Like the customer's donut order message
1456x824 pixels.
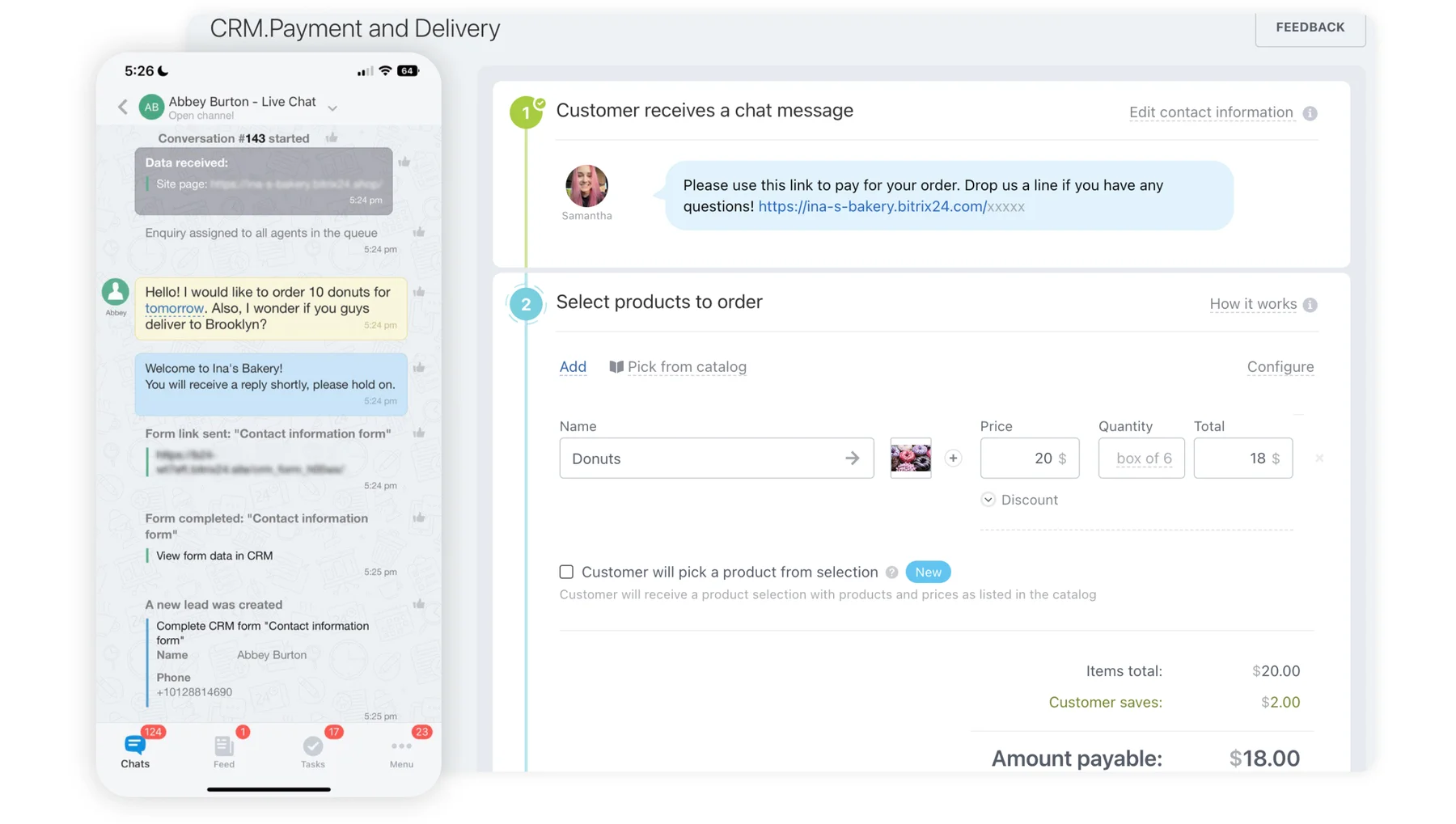click(419, 292)
